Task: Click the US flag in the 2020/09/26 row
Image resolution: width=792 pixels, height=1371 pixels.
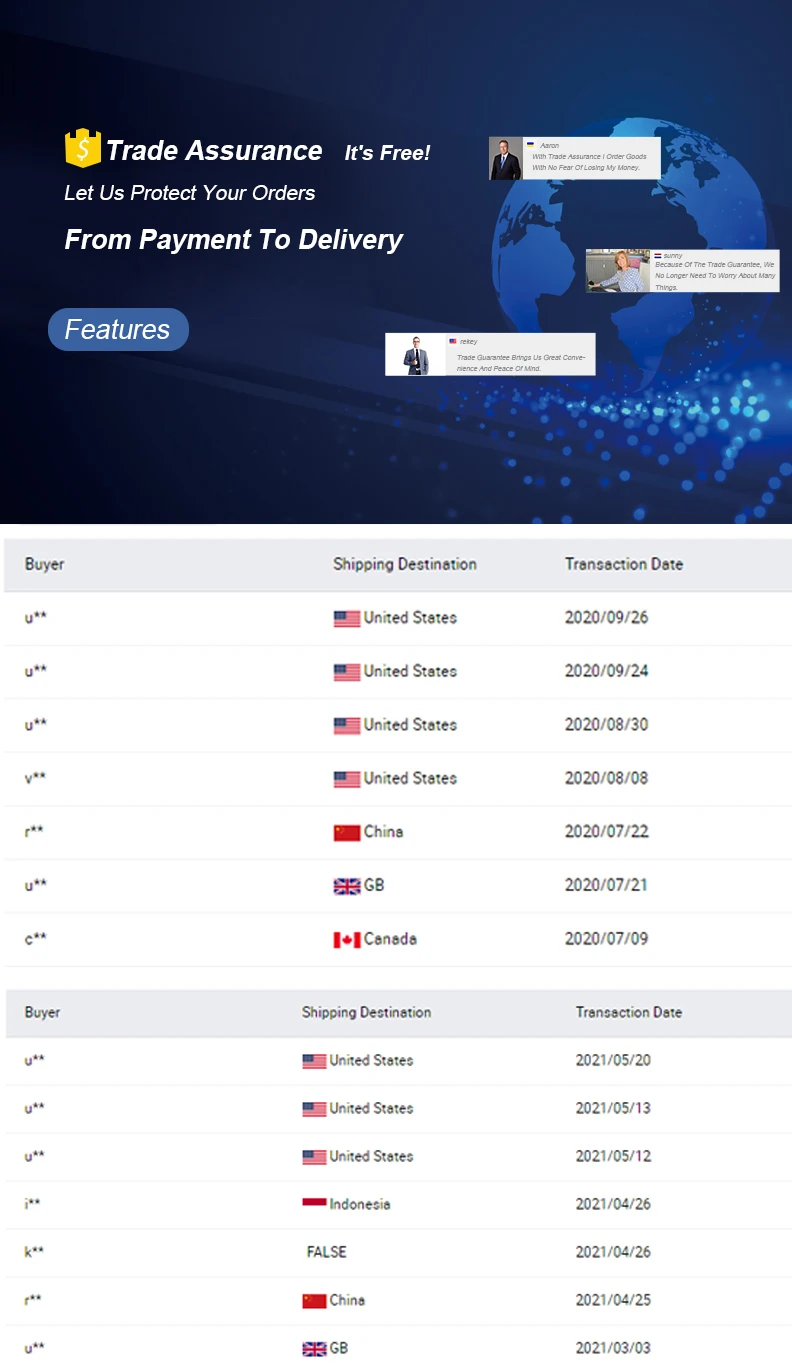Action: click(347, 619)
